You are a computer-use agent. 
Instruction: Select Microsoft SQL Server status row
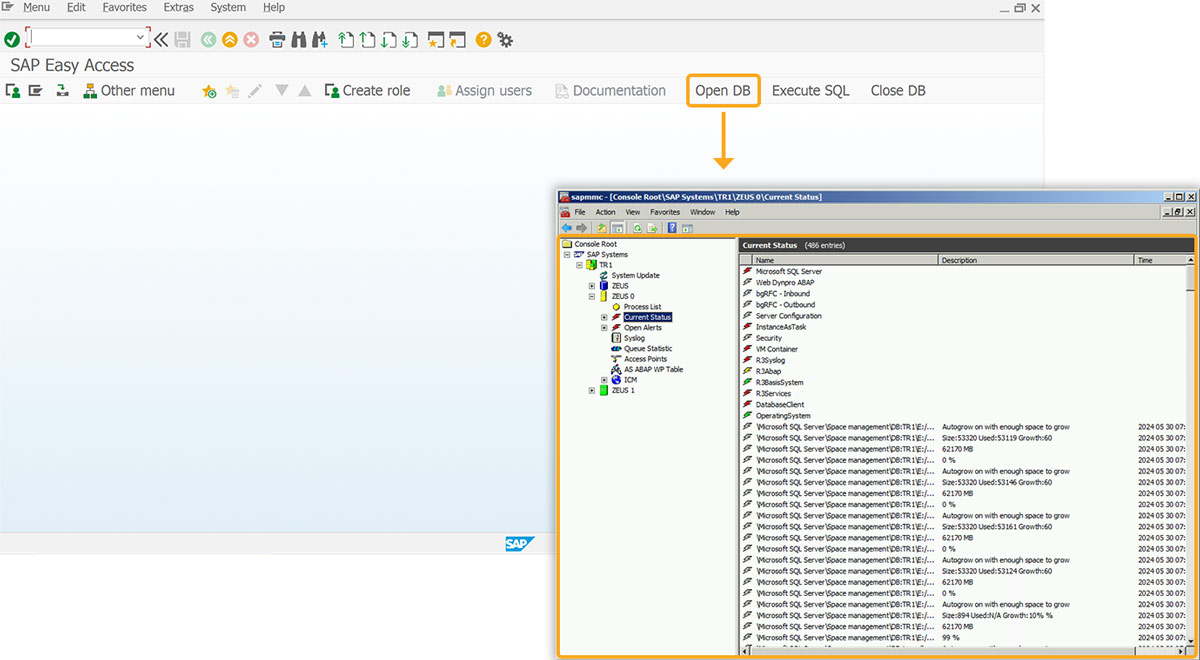[x=789, y=271]
